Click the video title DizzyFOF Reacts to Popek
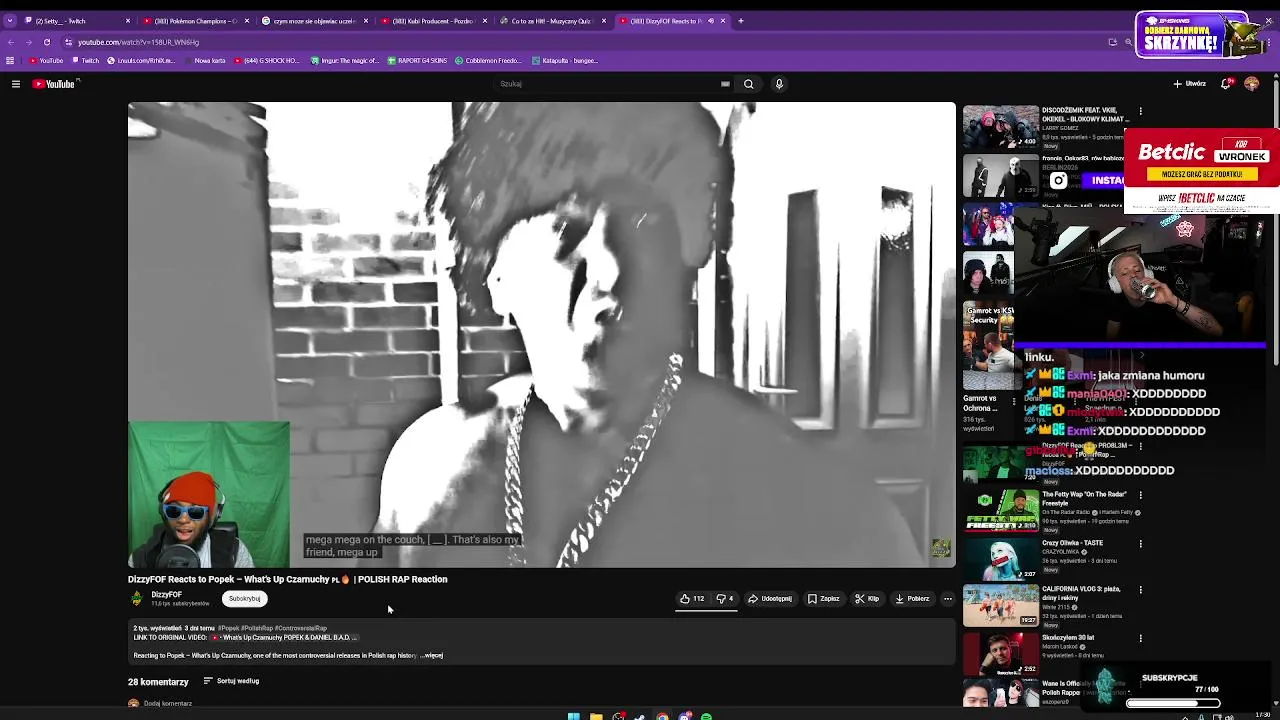 pyautogui.click(x=288, y=579)
